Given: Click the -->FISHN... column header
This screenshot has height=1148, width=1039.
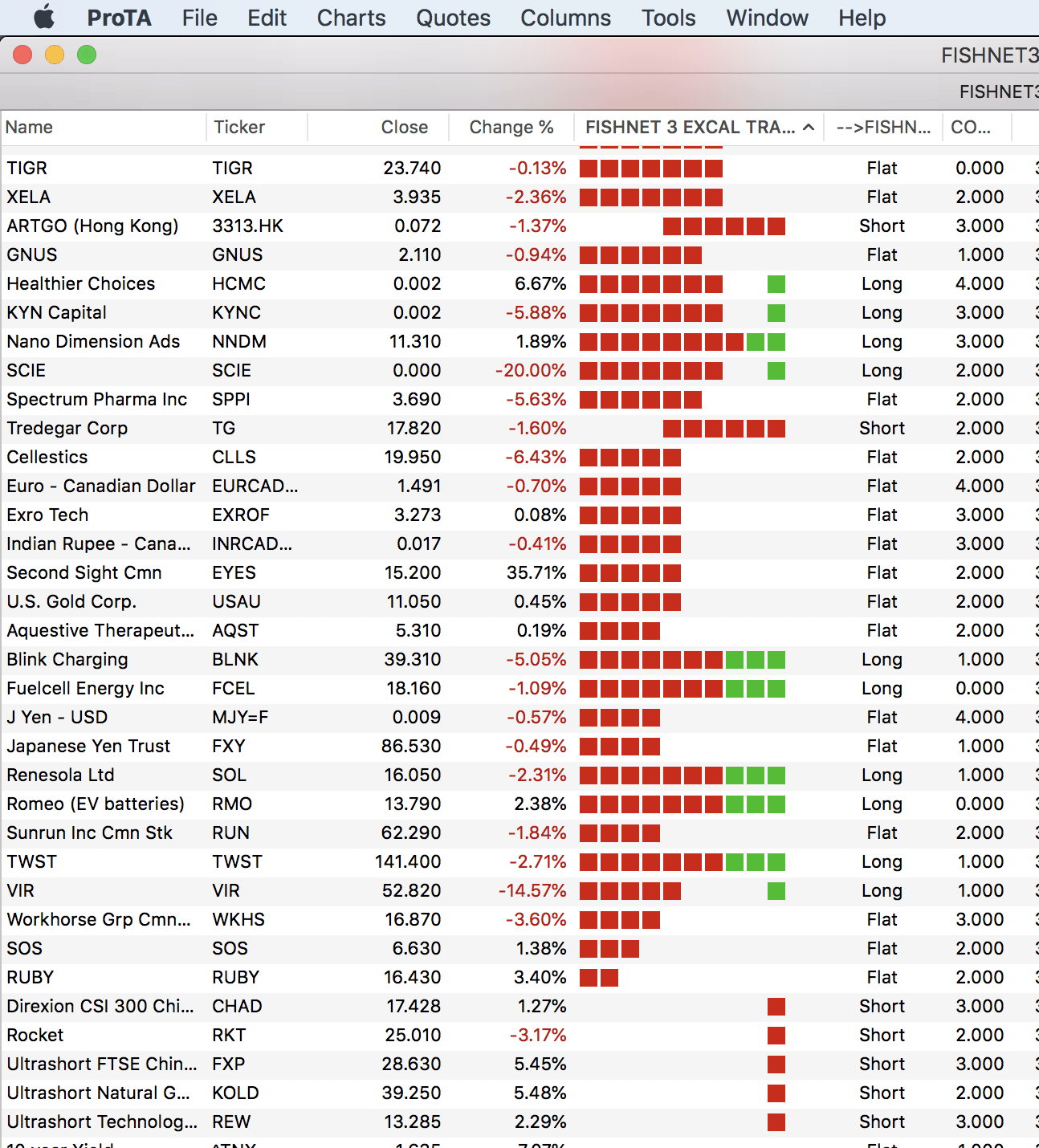Looking at the screenshot, I should coord(883,127).
